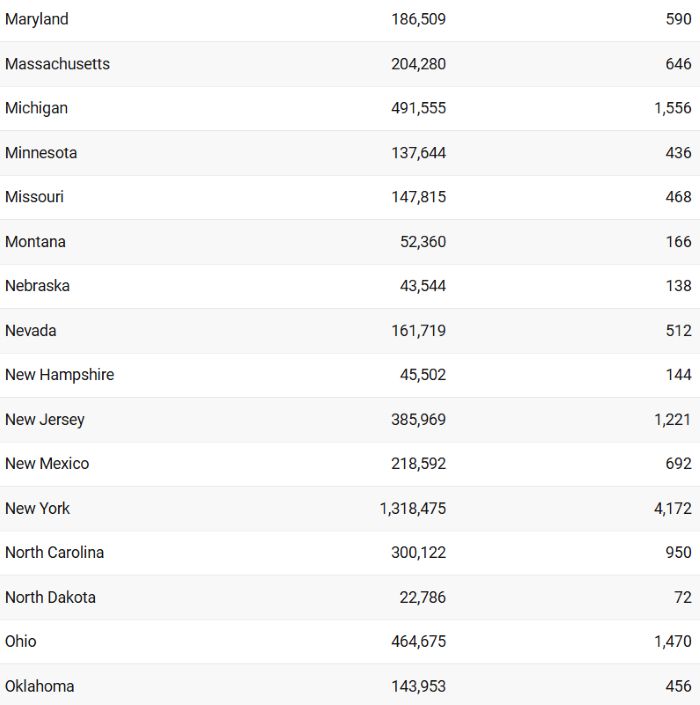
Task: Select Michigan's value 491,555
Action: pos(418,108)
